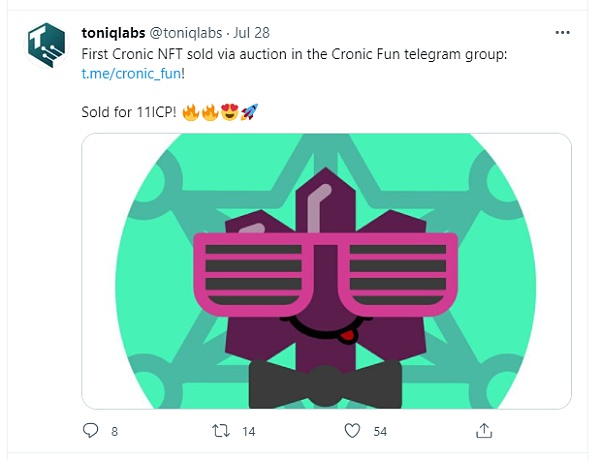The height and width of the screenshot is (460, 600).
Task: Click the heart-eyes emoji
Action: pos(229,111)
